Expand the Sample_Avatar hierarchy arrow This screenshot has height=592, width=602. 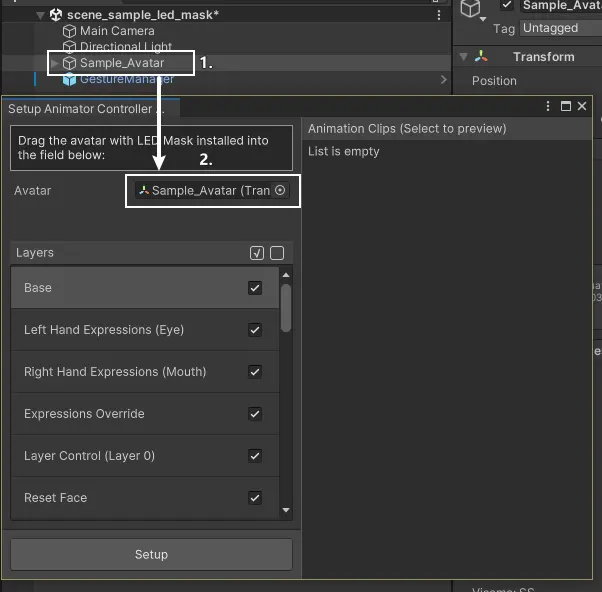(x=54, y=63)
